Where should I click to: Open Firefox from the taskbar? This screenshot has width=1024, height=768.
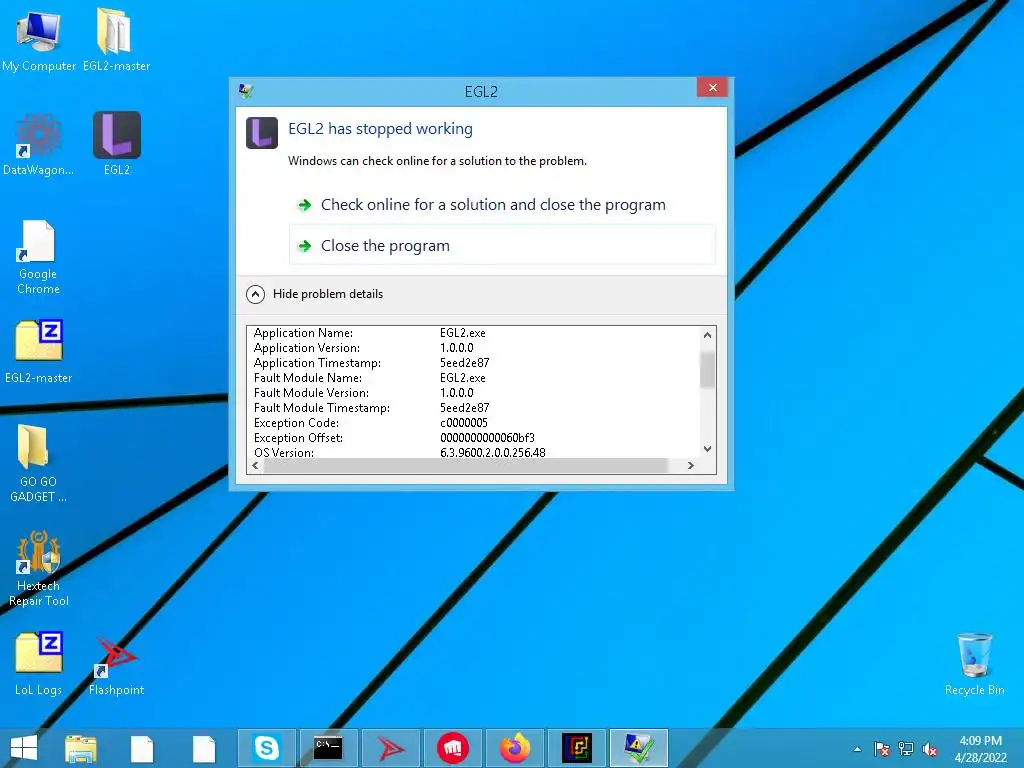click(x=515, y=748)
